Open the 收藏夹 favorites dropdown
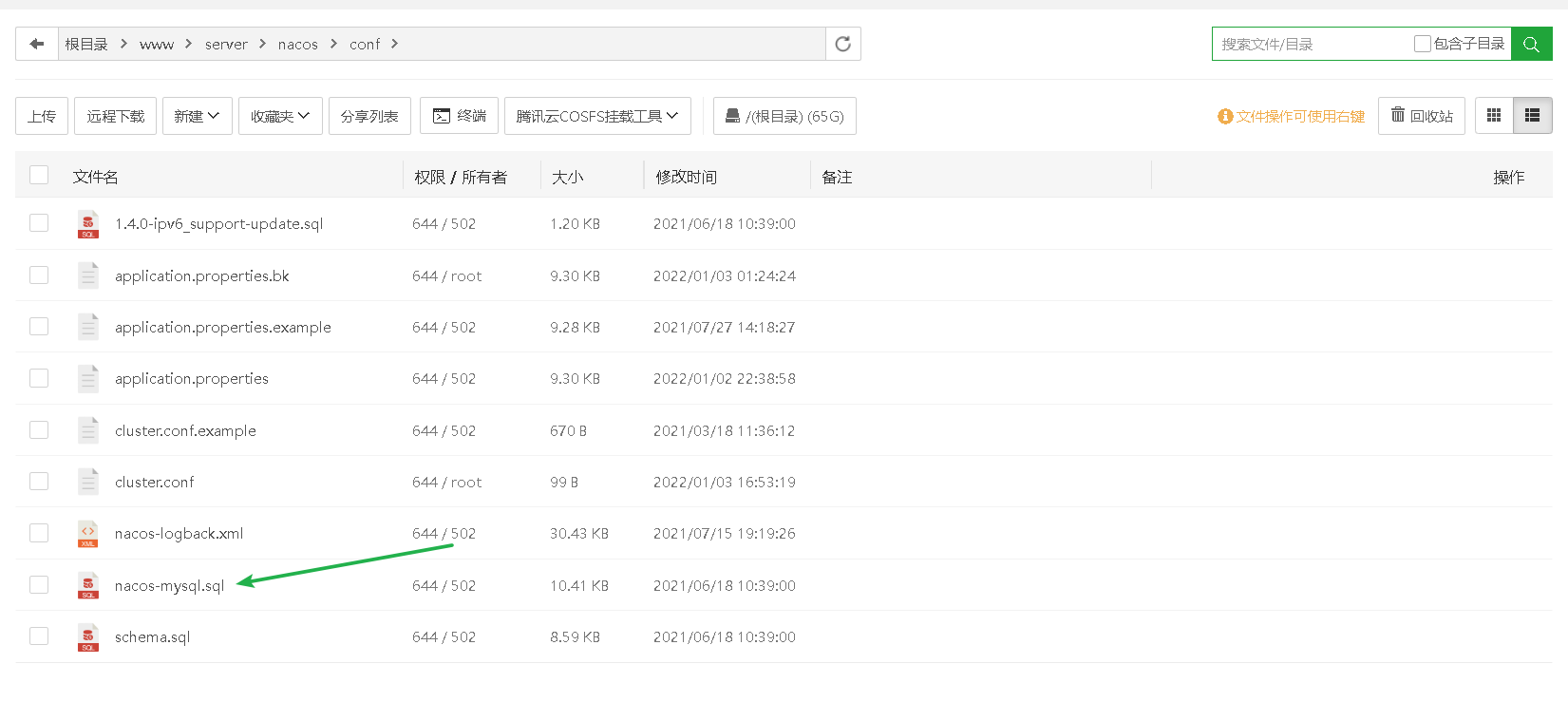This screenshot has width=1568, height=721. point(280,116)
